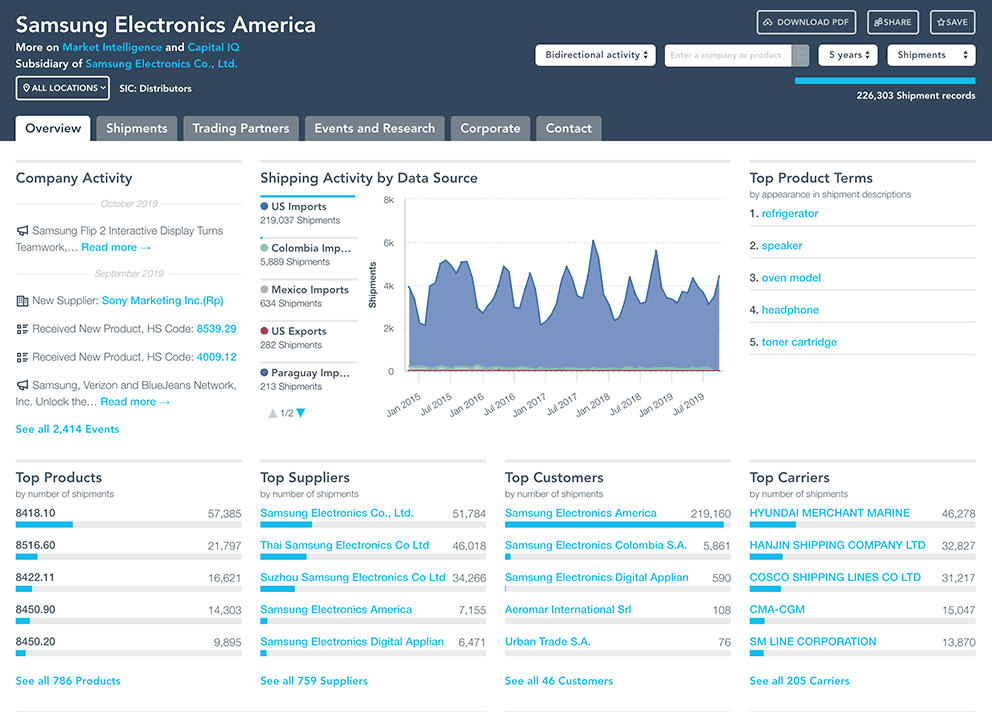Open the headphone product term
This screenshot has width=992, height=712.
pos(790,310)
